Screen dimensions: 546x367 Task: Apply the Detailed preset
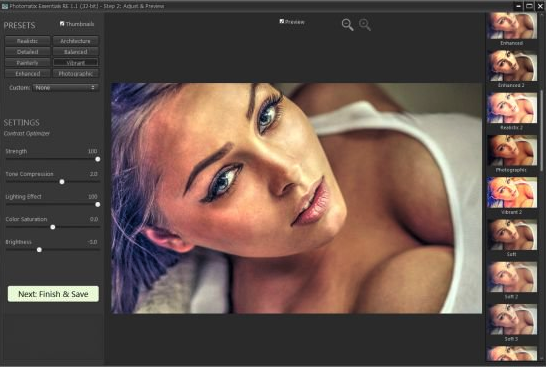[28, 52]
